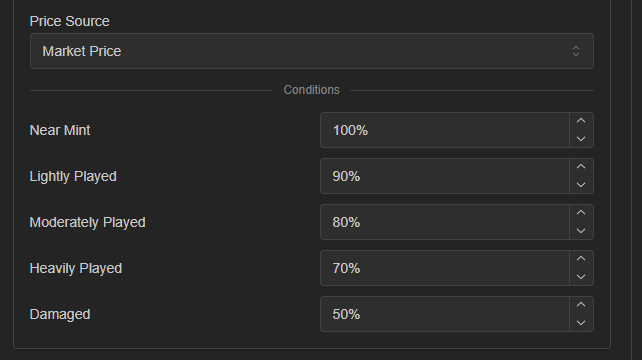Increase the Moderately Played percentage
Viewport: 642px width, 360px height.
tap(581, 213)
